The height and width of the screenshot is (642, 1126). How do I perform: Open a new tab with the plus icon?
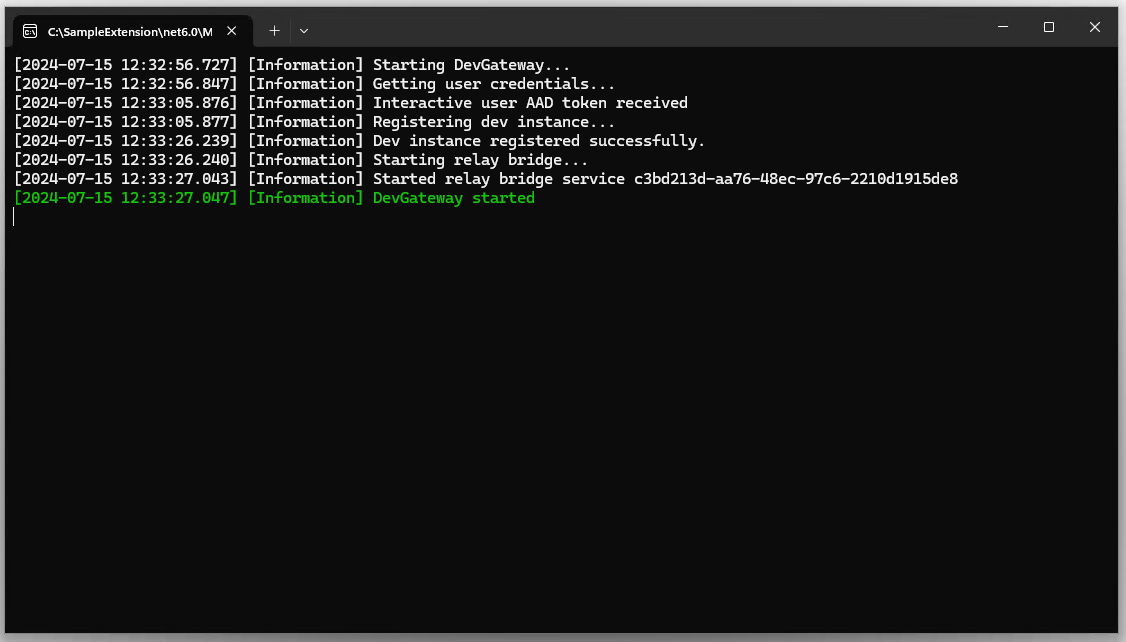274,31
